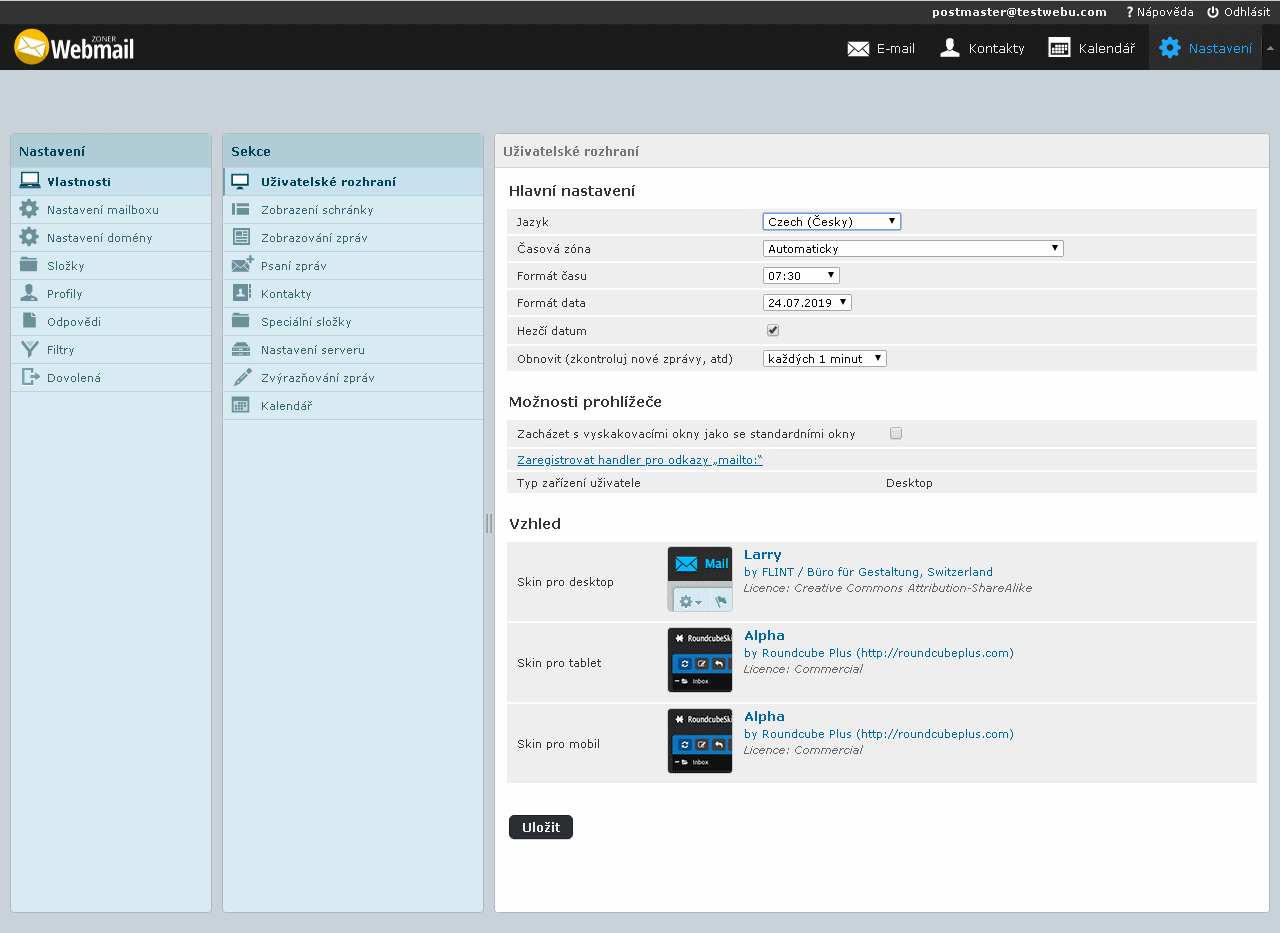Select the Larry skin thumbnail
1280x933 pixels.
699,579
